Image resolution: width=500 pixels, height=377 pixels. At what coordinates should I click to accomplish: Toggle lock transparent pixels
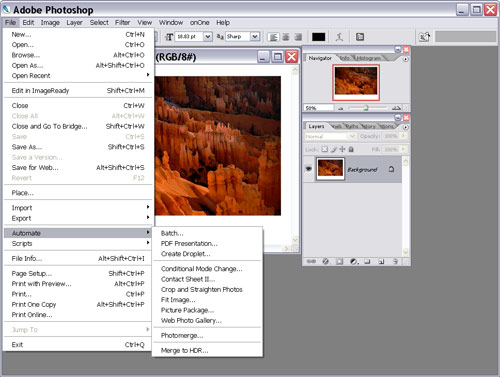[324, 149]
